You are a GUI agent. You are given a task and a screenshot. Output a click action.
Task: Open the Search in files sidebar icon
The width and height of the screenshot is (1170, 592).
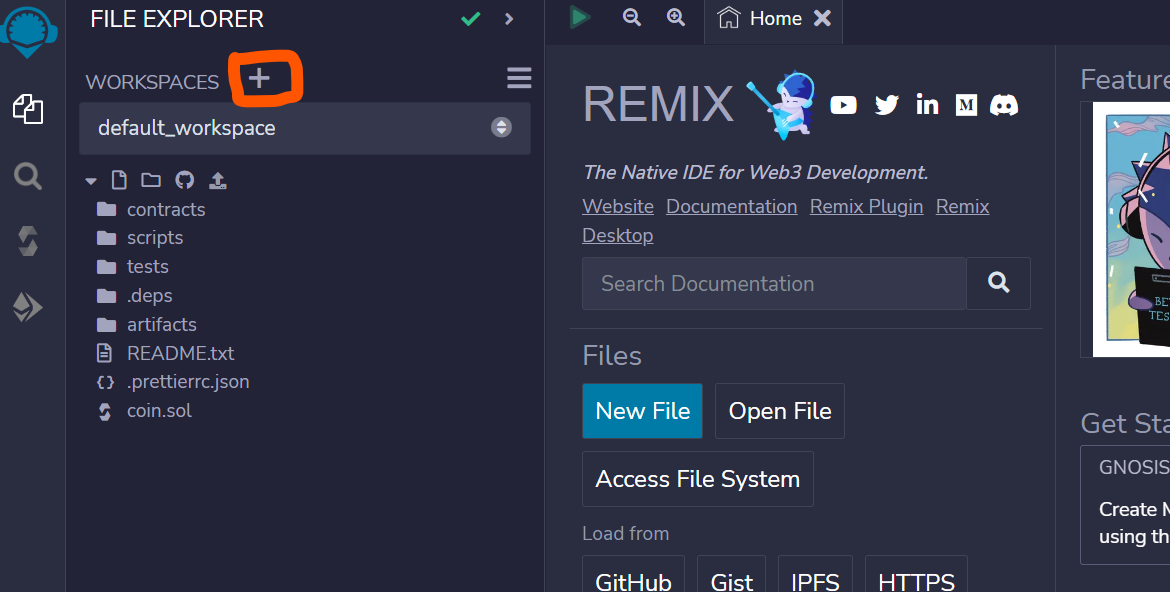[27, 178]
